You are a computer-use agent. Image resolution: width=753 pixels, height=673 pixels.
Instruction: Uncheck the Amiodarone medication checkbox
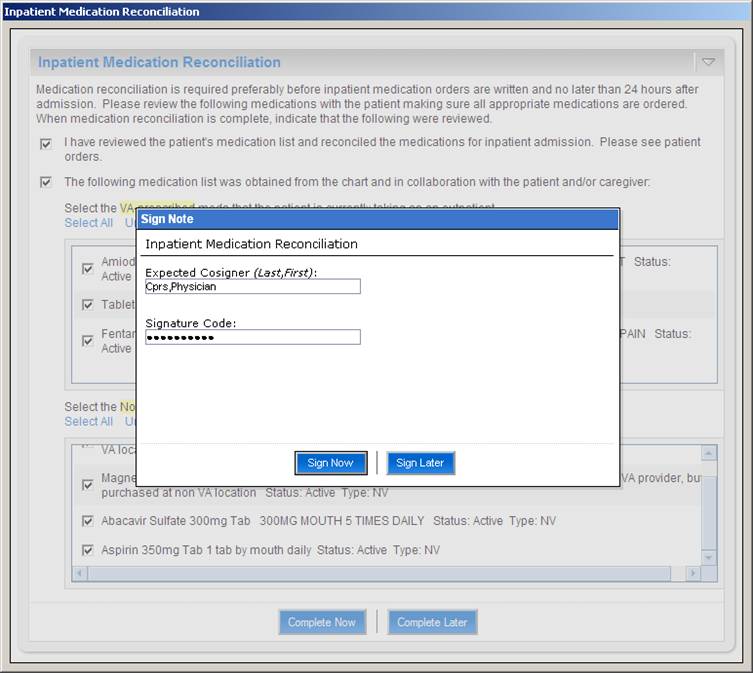pyautogui.click(x=88, y=269)
